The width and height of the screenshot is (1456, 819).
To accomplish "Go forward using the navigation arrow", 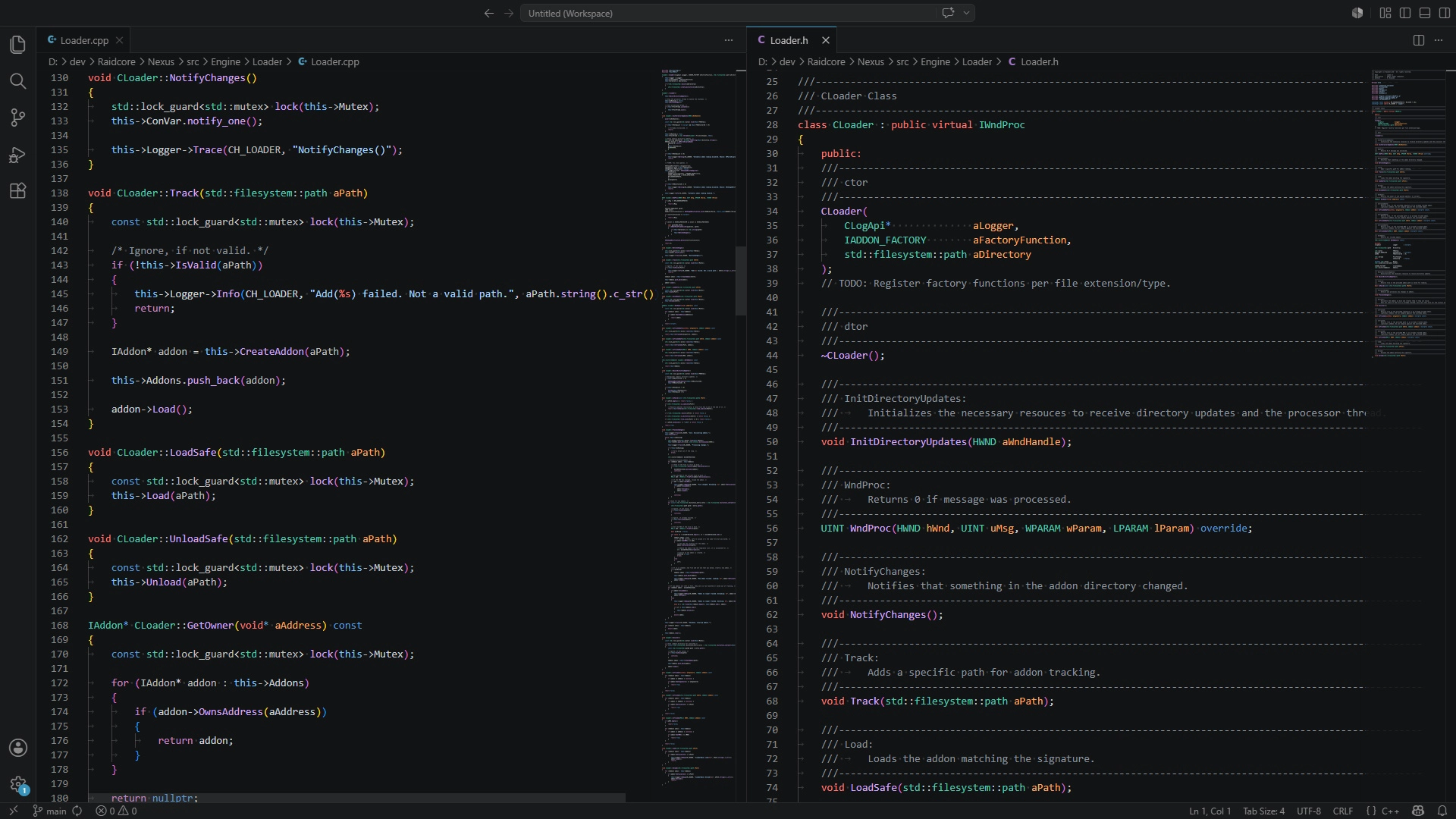I will pos(509,13).
